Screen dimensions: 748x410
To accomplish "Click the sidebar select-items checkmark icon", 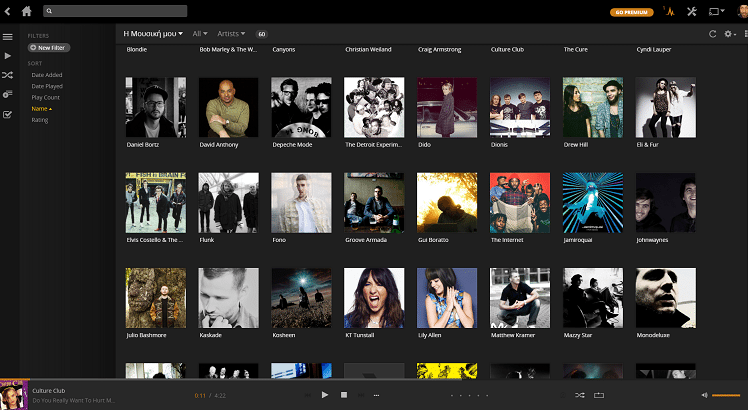I will click(8, 115).
